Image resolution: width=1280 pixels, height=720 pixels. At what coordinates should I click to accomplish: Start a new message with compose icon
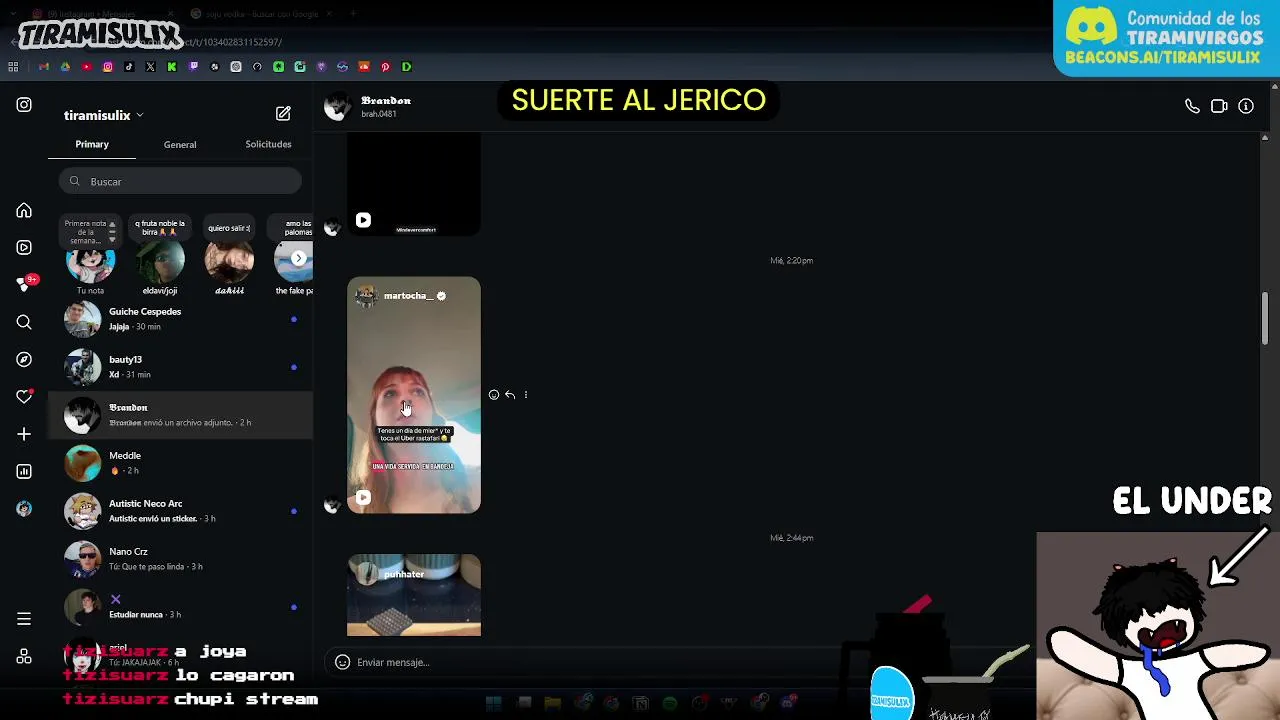click(x=283, y=114)
